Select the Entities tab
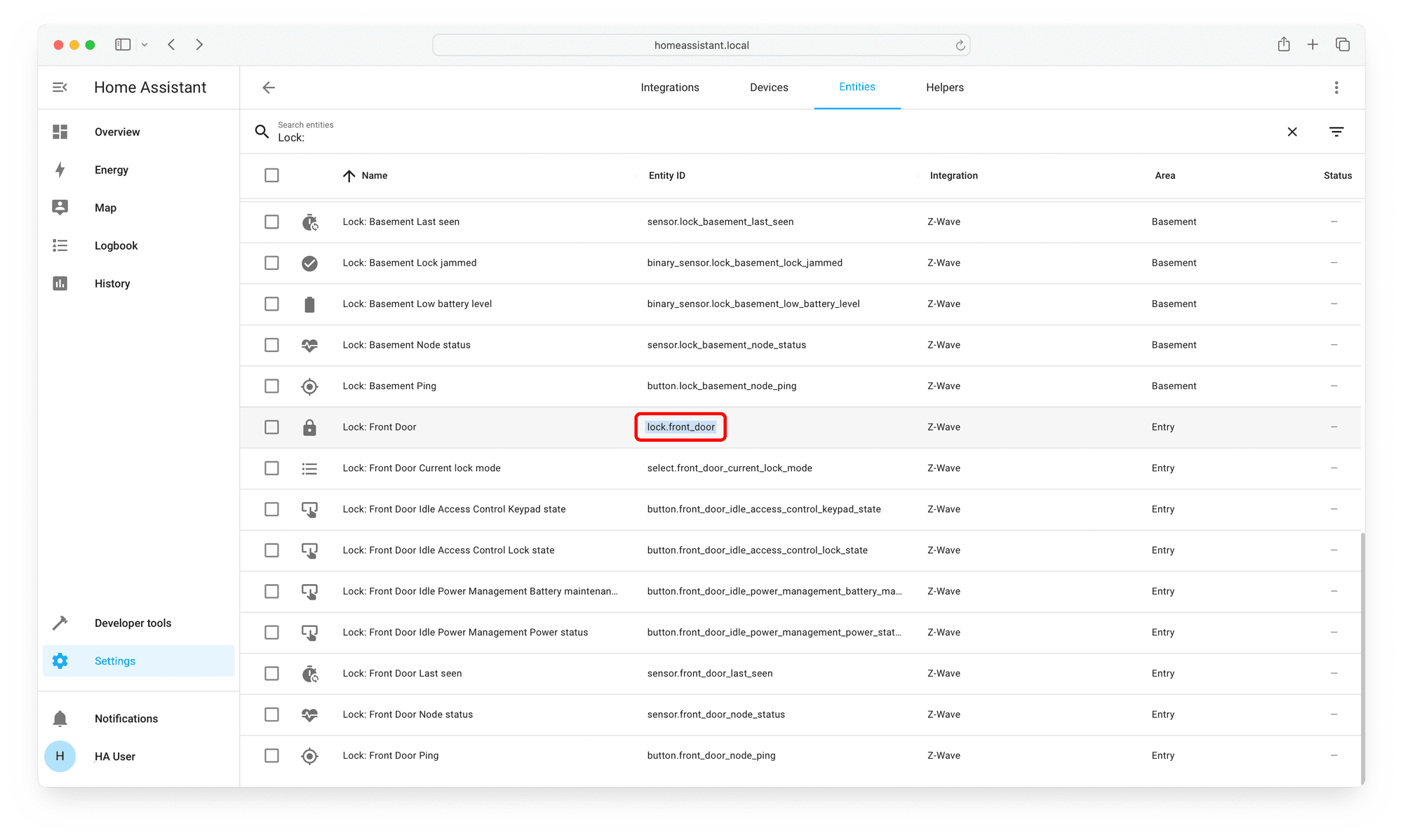Screen dimensions: 1403x840 pyautogui.click(x=857, y=87)
